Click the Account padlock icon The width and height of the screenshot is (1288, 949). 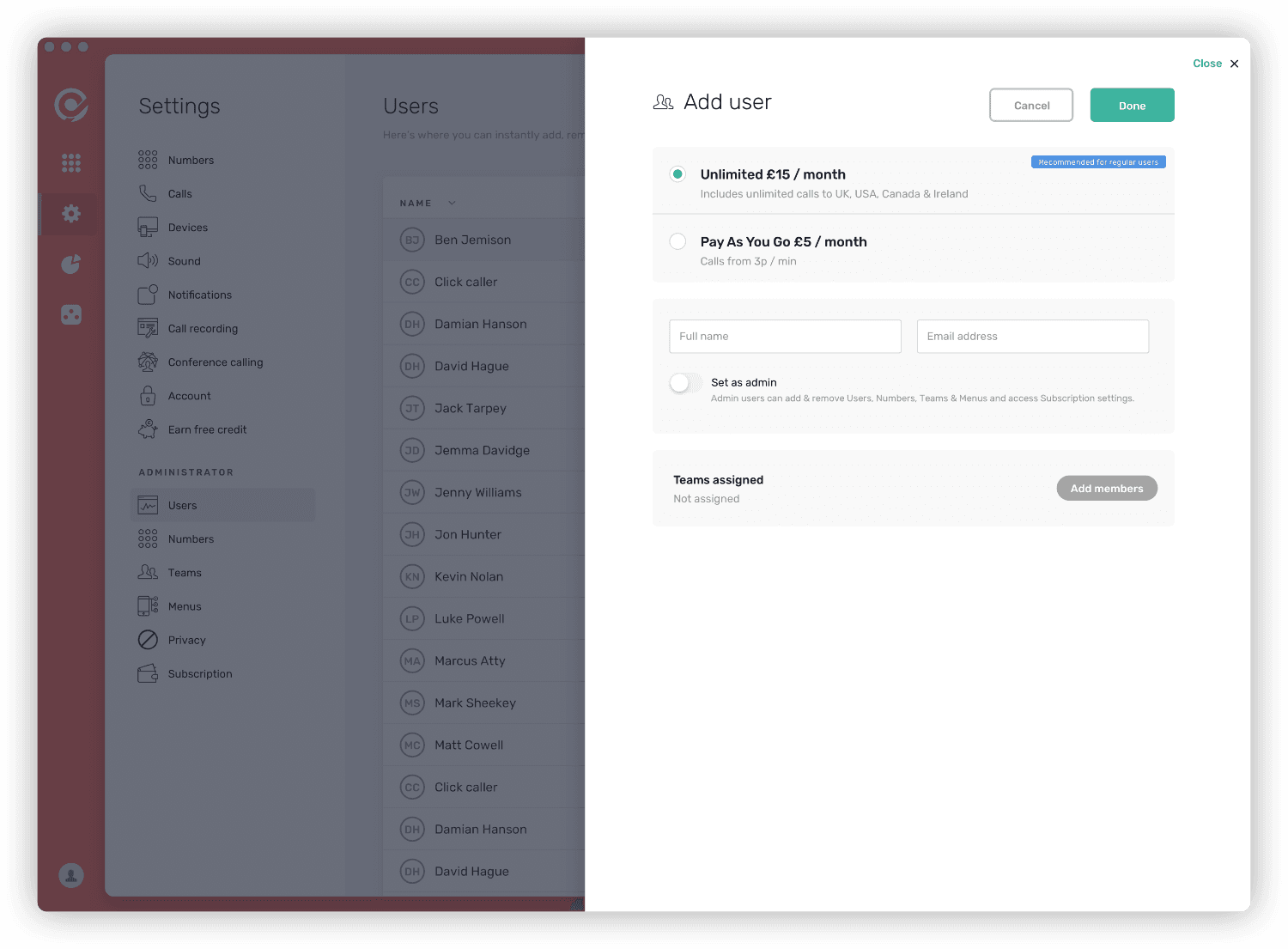click(x=148, y=396)
